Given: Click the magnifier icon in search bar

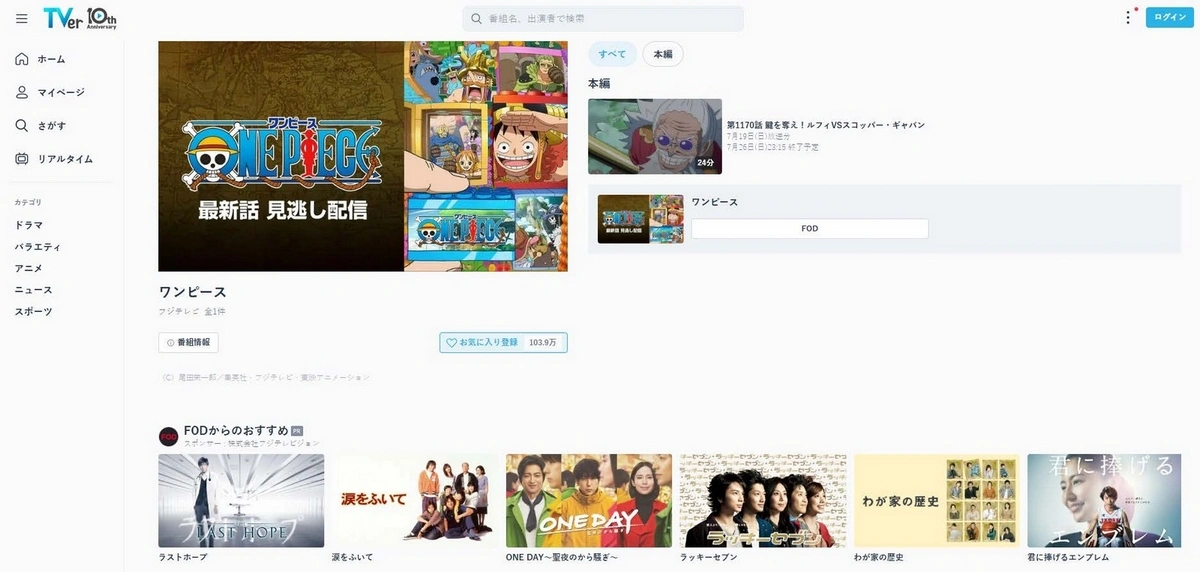Looking at the screenshot, I should point(476,18).
